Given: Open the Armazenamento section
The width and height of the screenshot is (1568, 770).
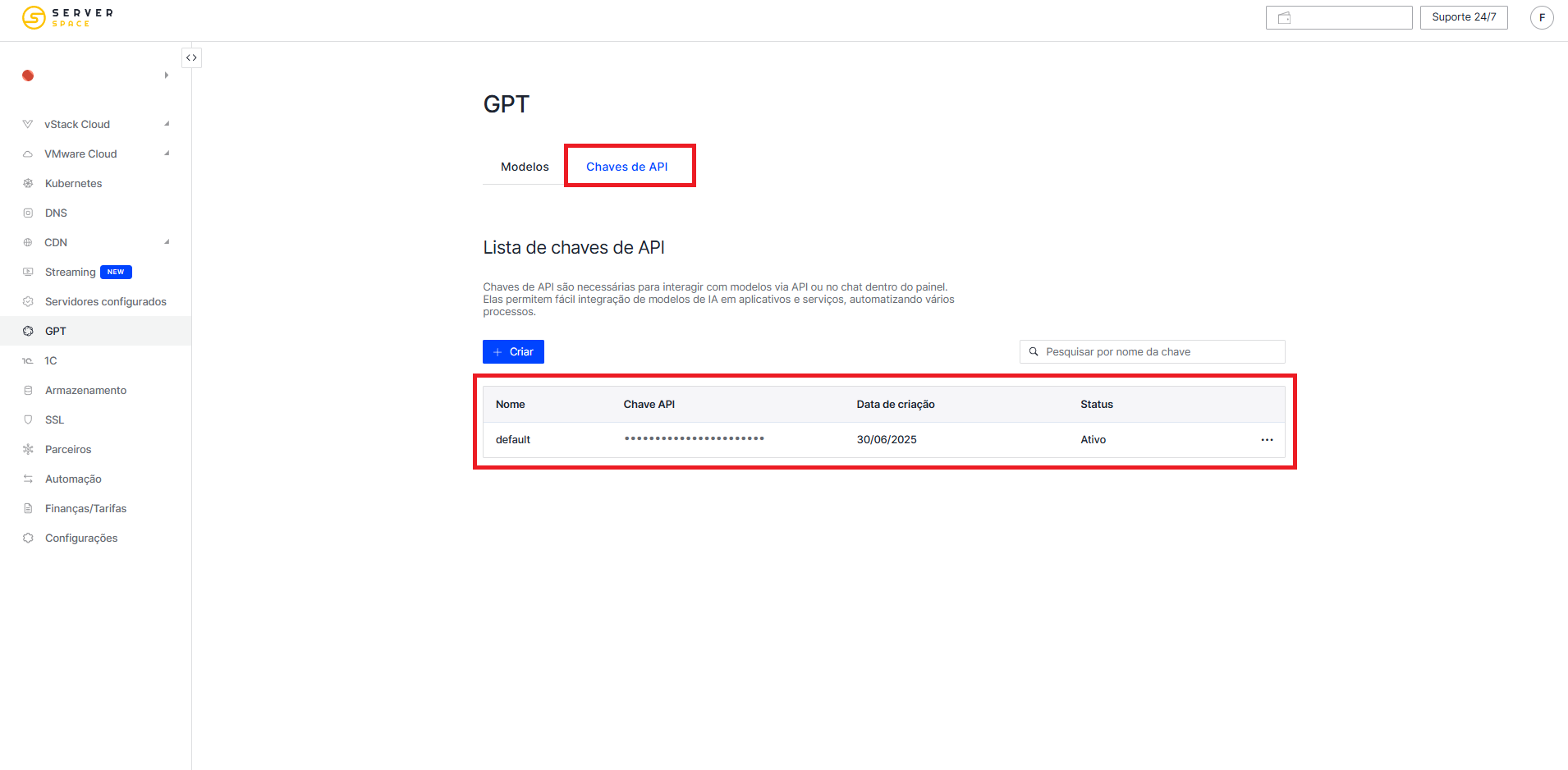Looking at the screenshot, I should click(x=85, y=390).
